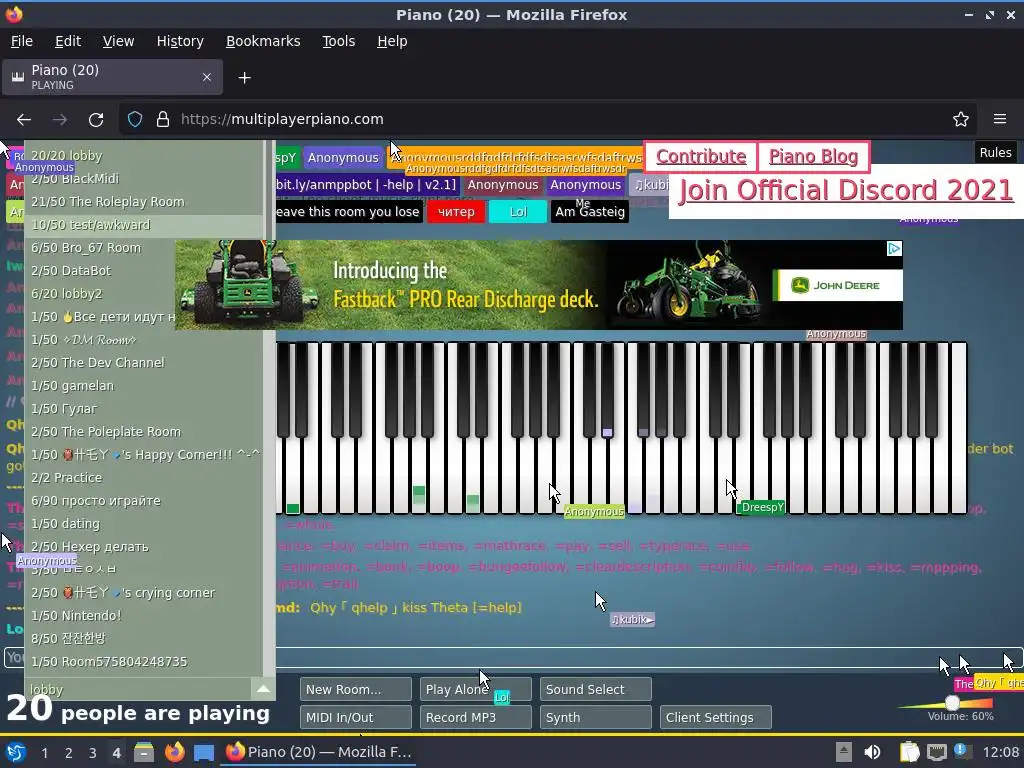Click the Rules button
The image size is (1024, 768).
[x=995, y=152]
